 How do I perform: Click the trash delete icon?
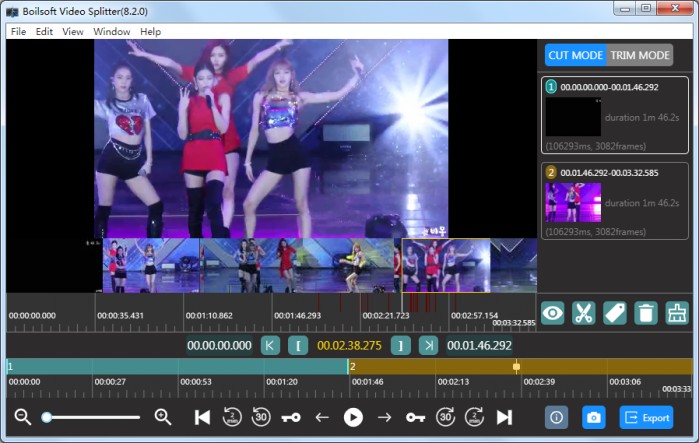point(646,313)
